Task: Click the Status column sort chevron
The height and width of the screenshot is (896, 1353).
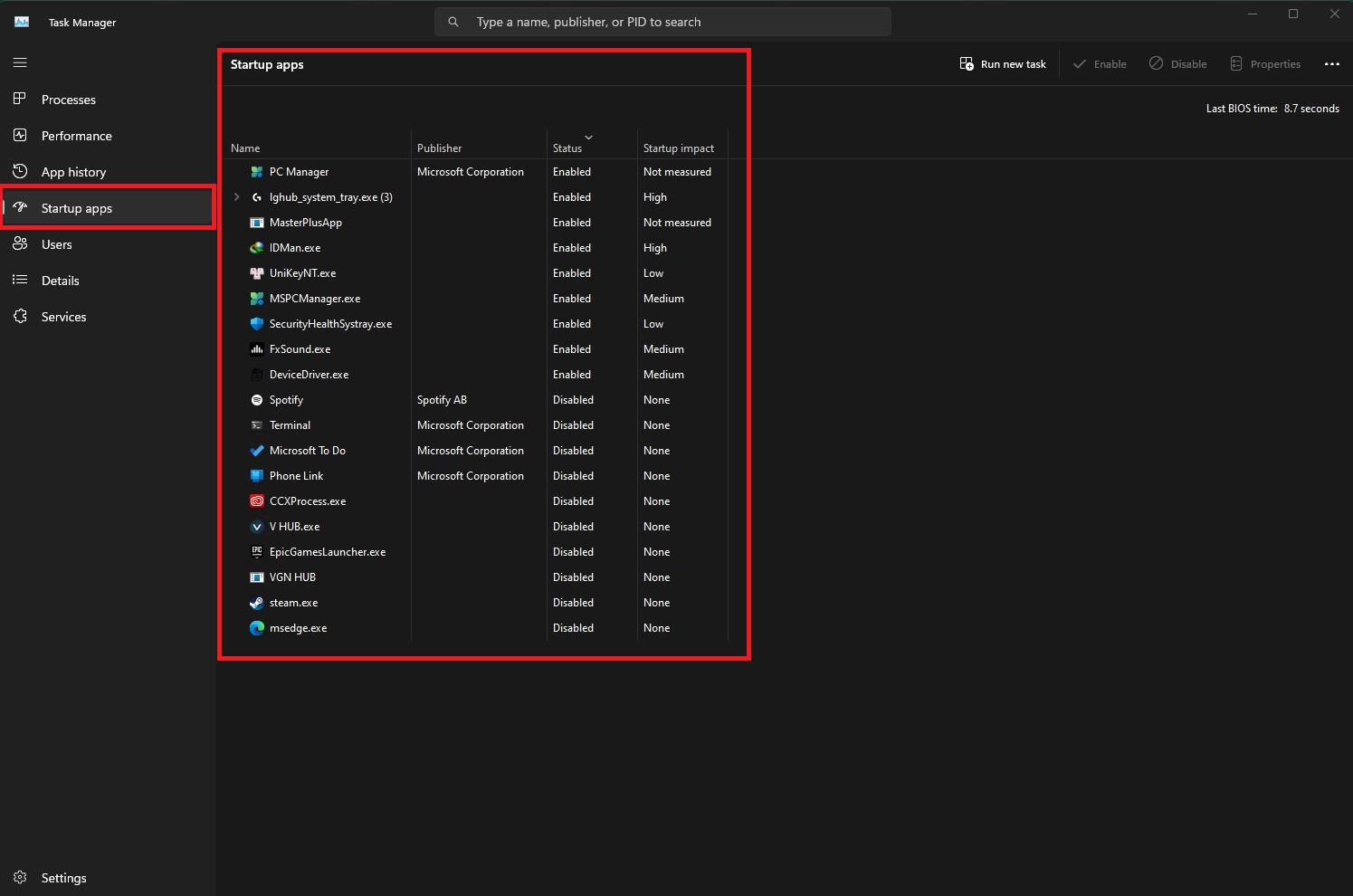Action: pyautogui.click(x=588, y=138)
